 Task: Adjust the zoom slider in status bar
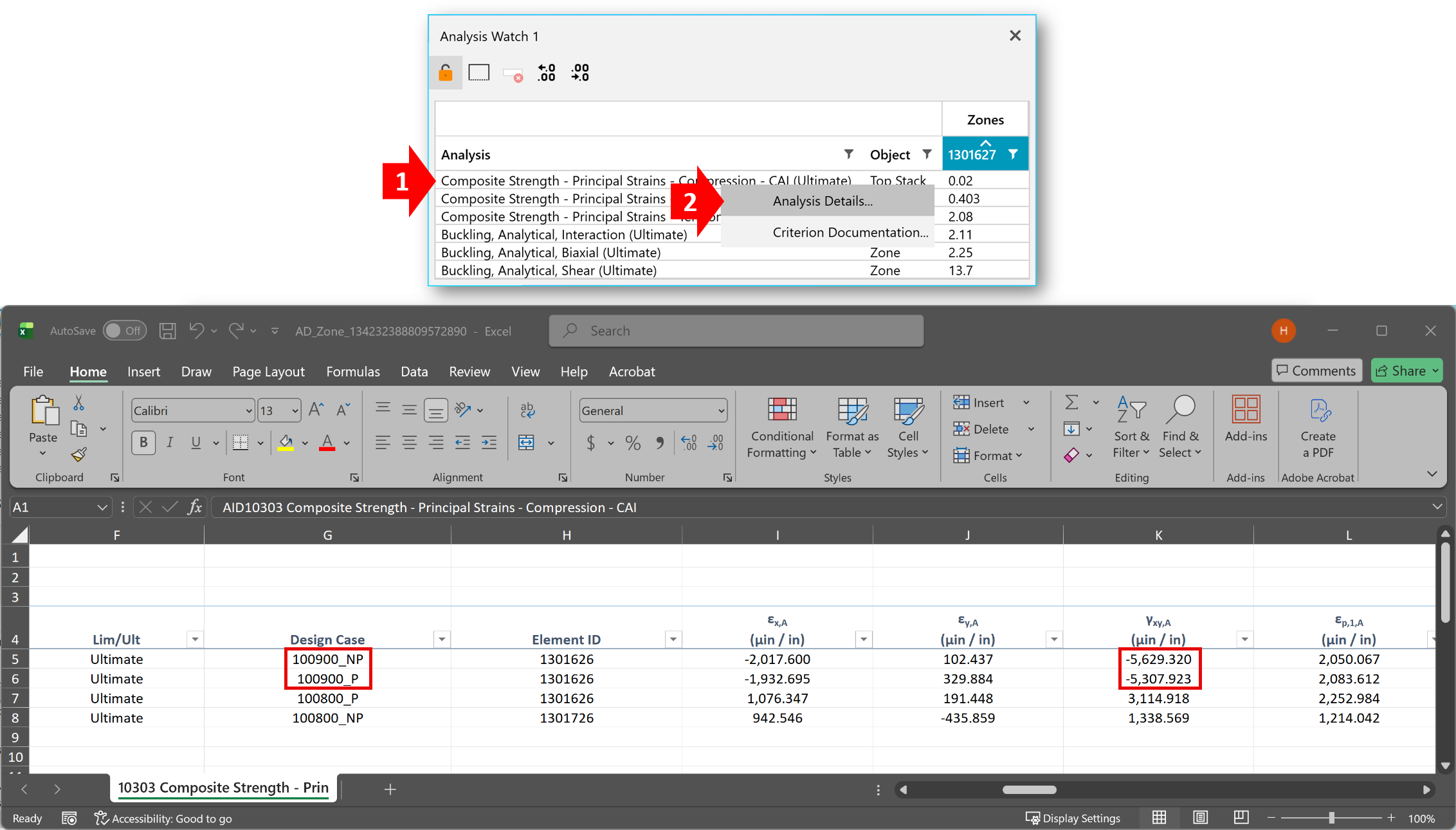tap(1331, 818)
